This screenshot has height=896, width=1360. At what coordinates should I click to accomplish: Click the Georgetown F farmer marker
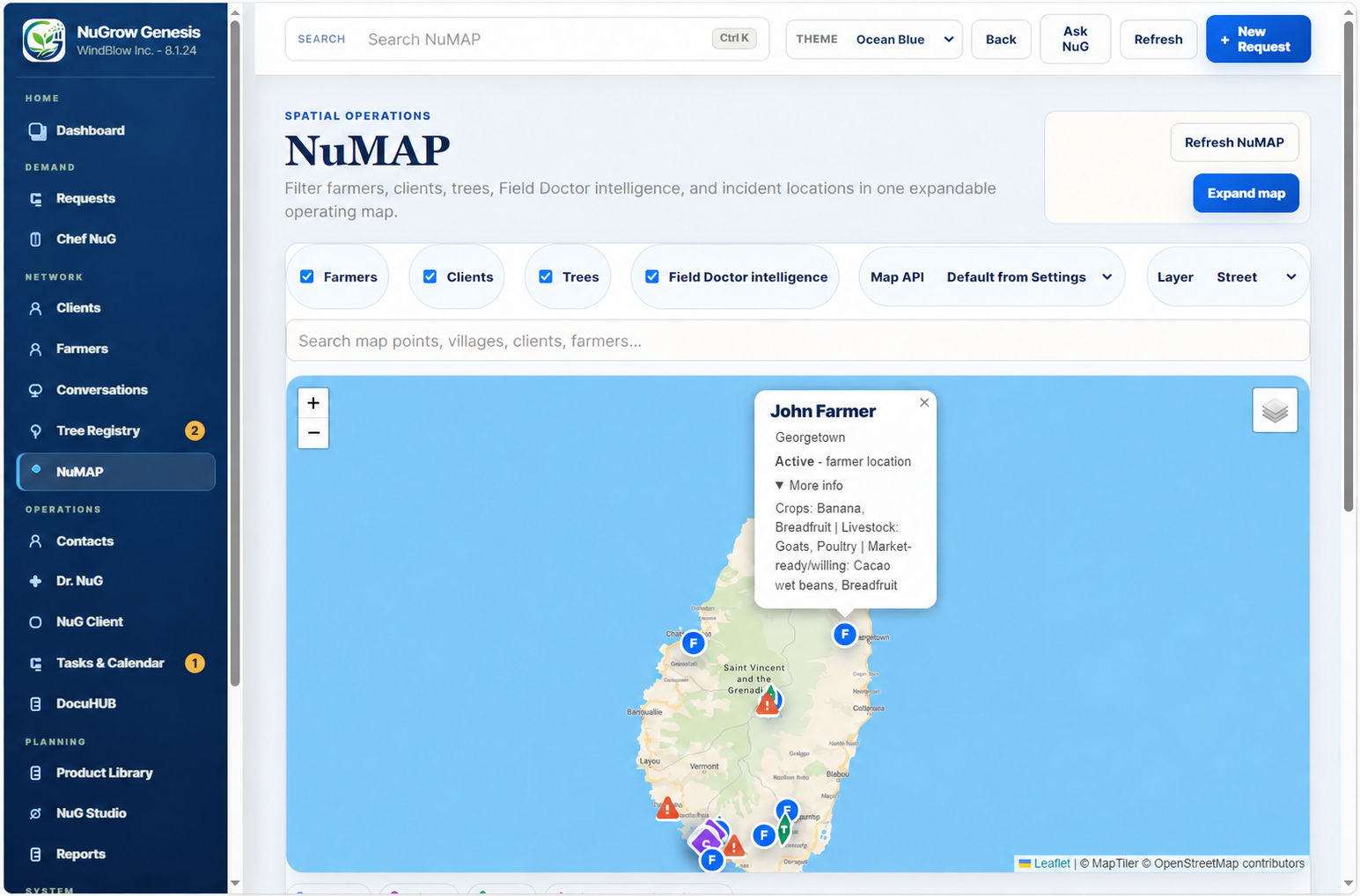coord(844,634)
